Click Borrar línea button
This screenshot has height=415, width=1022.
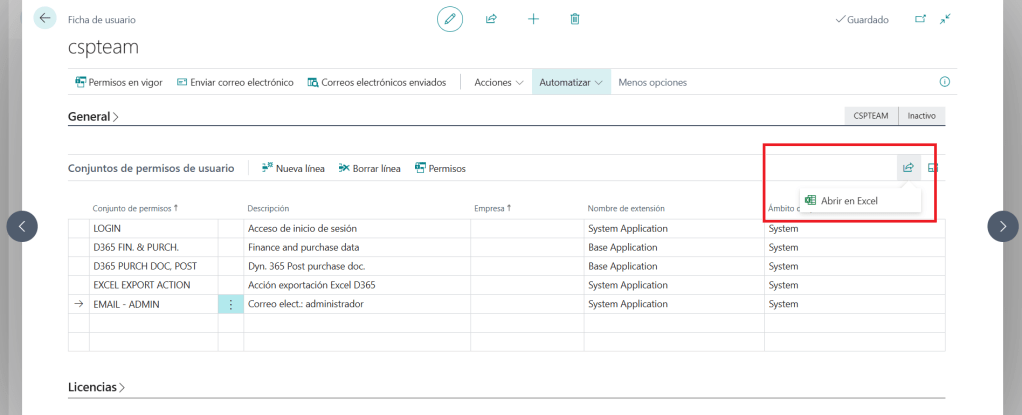point(370,168)
